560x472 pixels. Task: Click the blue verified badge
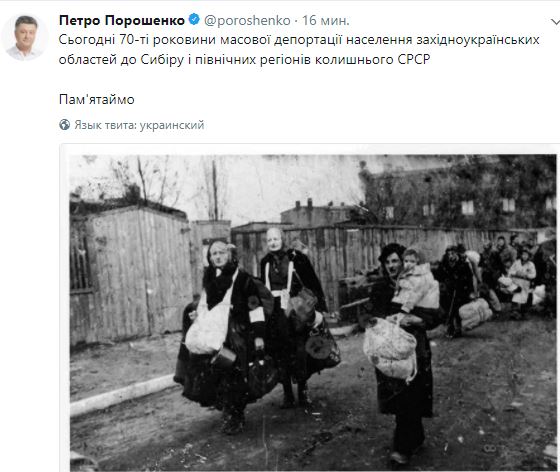194,19
